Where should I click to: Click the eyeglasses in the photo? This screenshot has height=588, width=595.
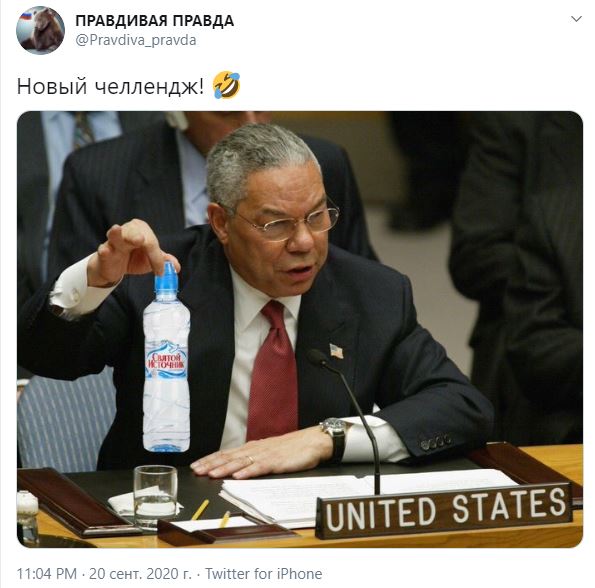click(x=286, y=222)
